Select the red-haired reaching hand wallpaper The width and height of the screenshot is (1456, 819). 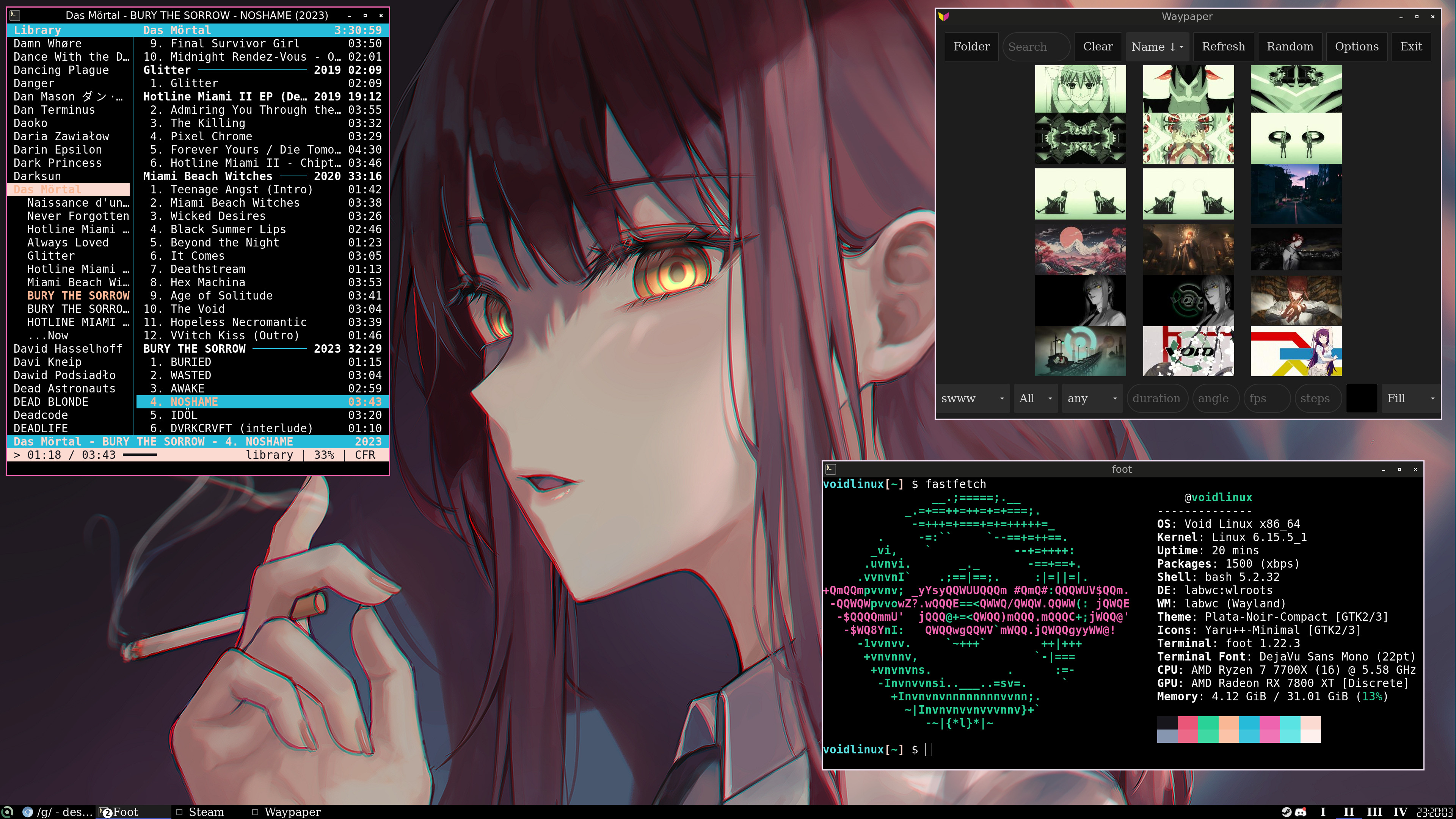(1296, 301)
